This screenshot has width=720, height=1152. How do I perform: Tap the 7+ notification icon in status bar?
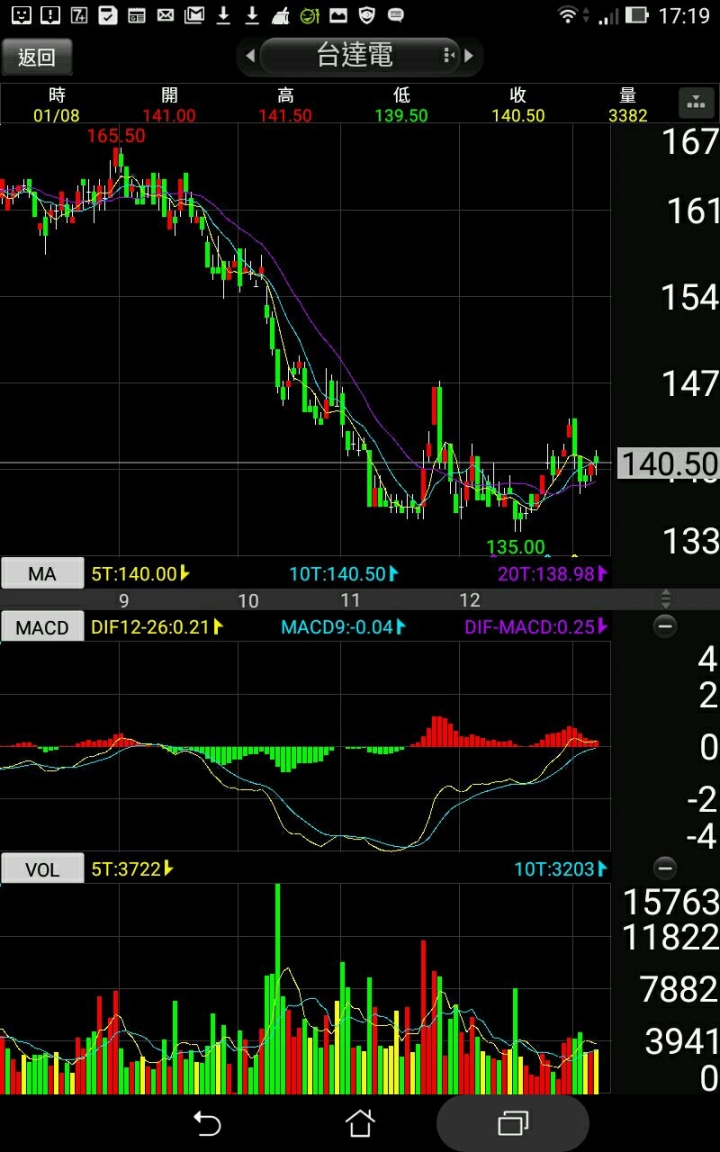pos(79,14)
